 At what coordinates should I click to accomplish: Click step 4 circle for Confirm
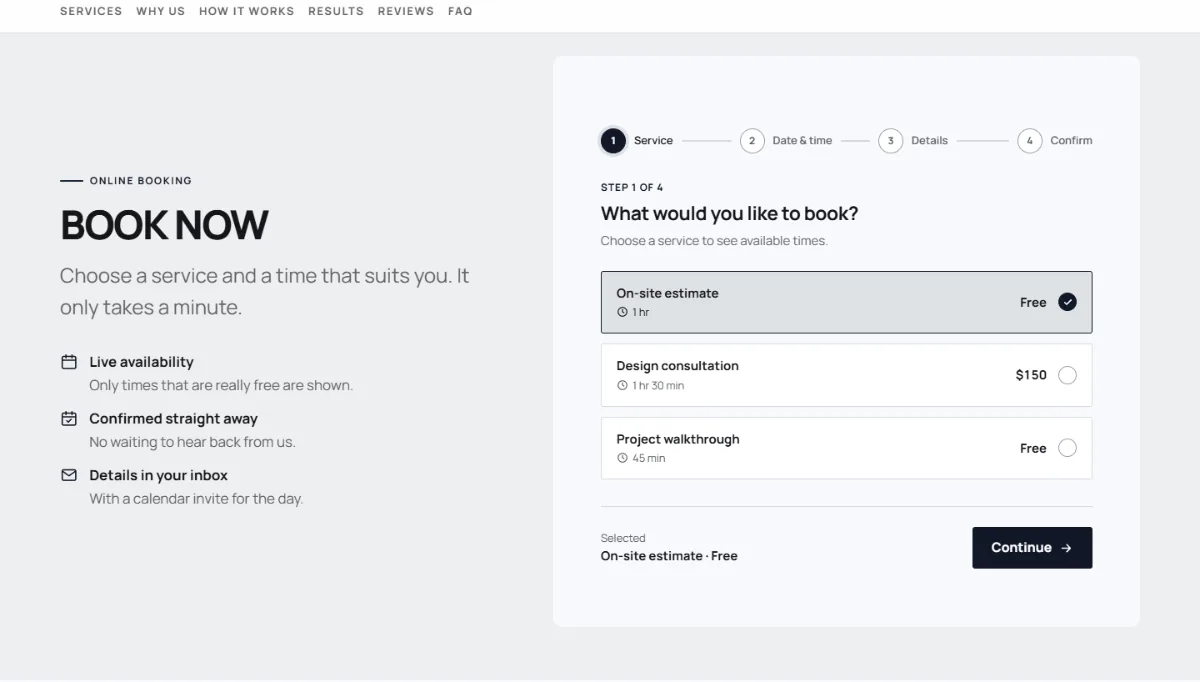[1029, 141]
